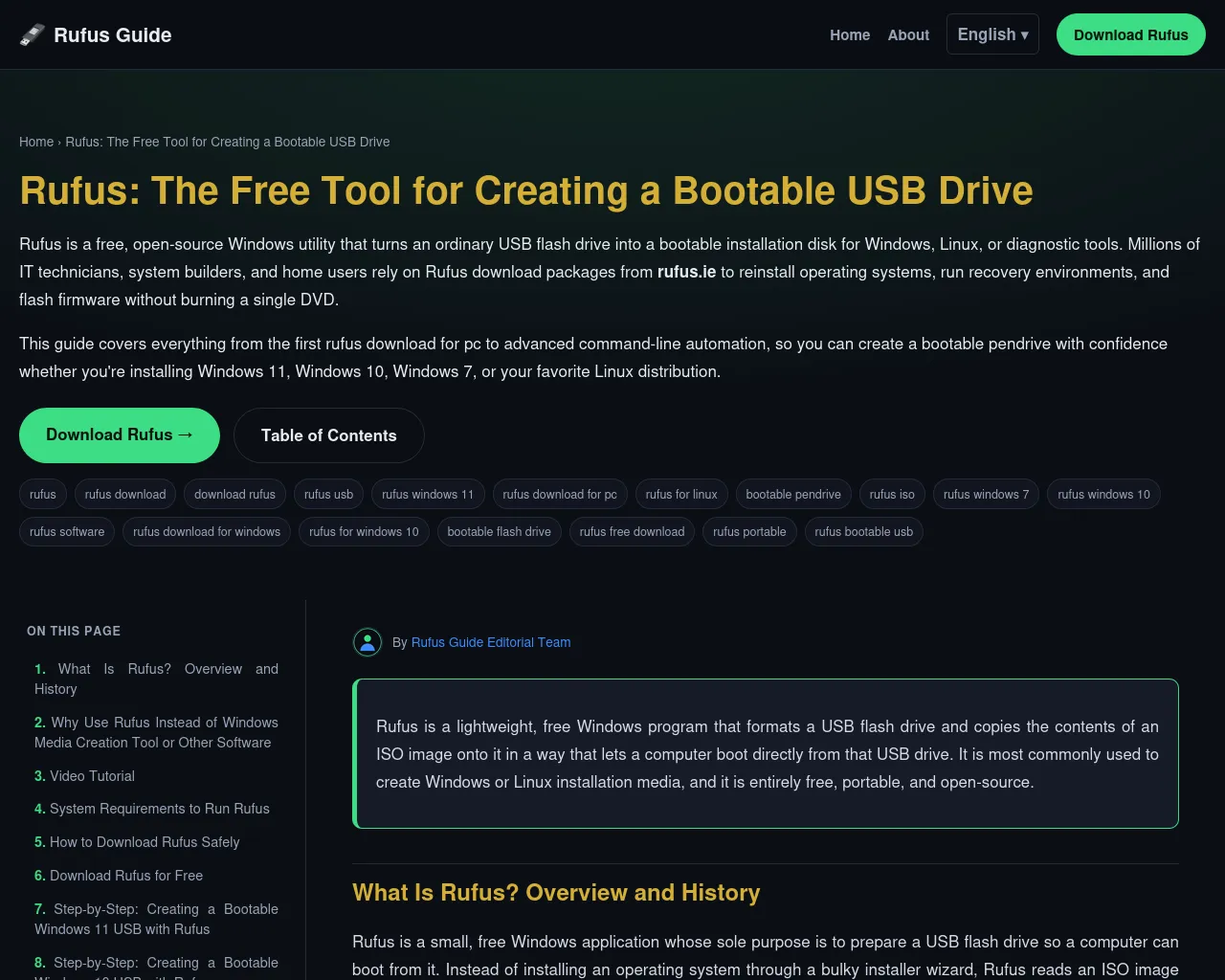Select the 'rufus download for pc' tag
Image resolution: width=1225 pixels, height=980 pixels.
pos(560,494)
